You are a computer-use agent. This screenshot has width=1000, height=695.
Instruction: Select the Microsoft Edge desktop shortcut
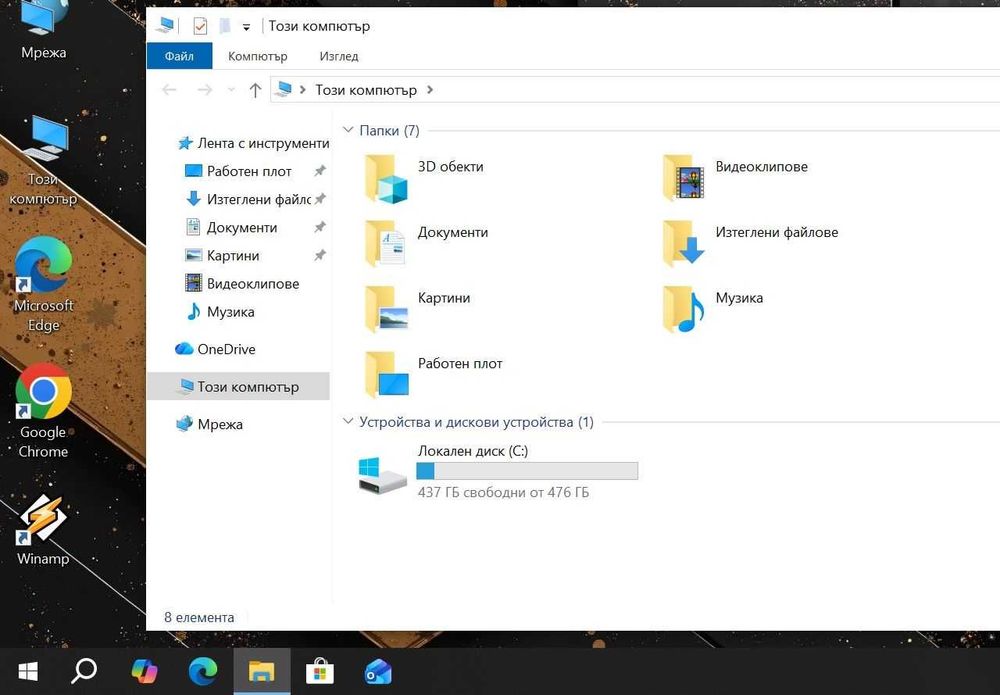pos(43,284)
